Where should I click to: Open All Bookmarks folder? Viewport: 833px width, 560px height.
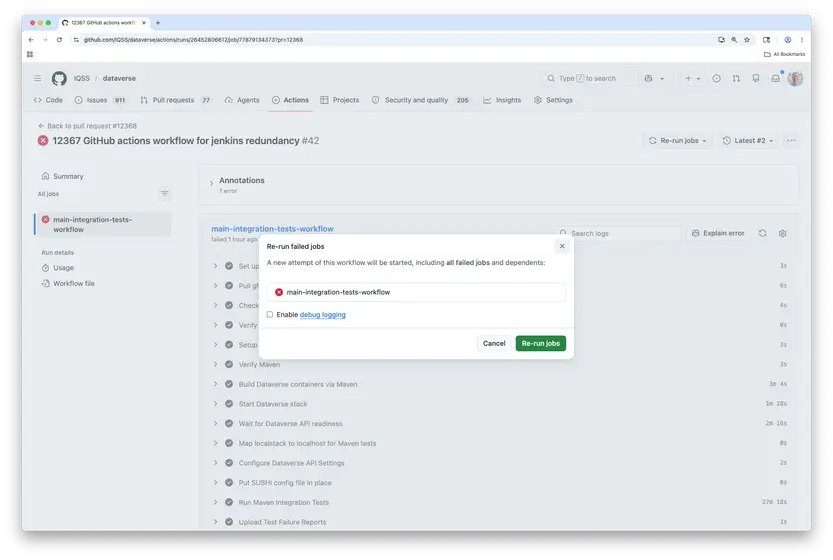(784, 54)
